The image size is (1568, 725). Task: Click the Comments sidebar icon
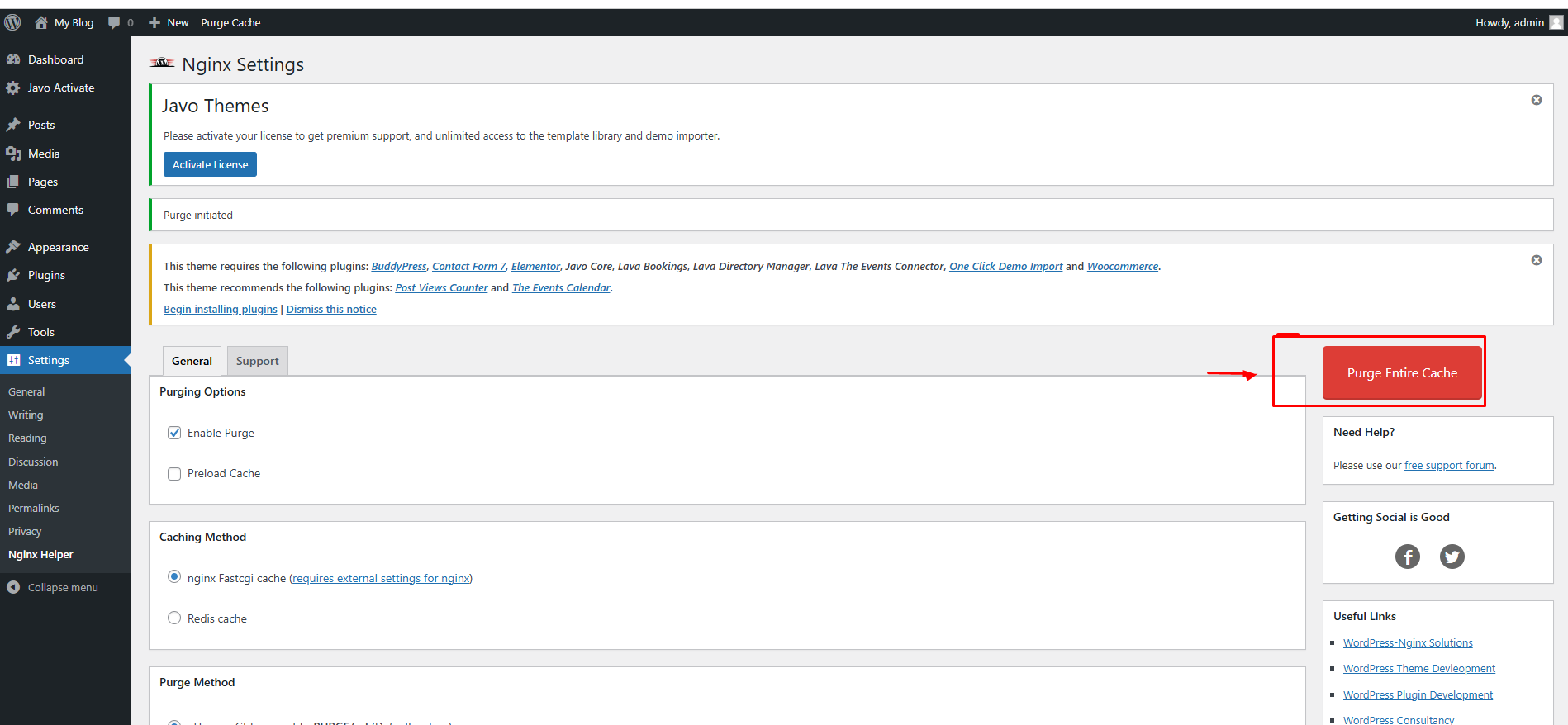[x=13, y=210]
